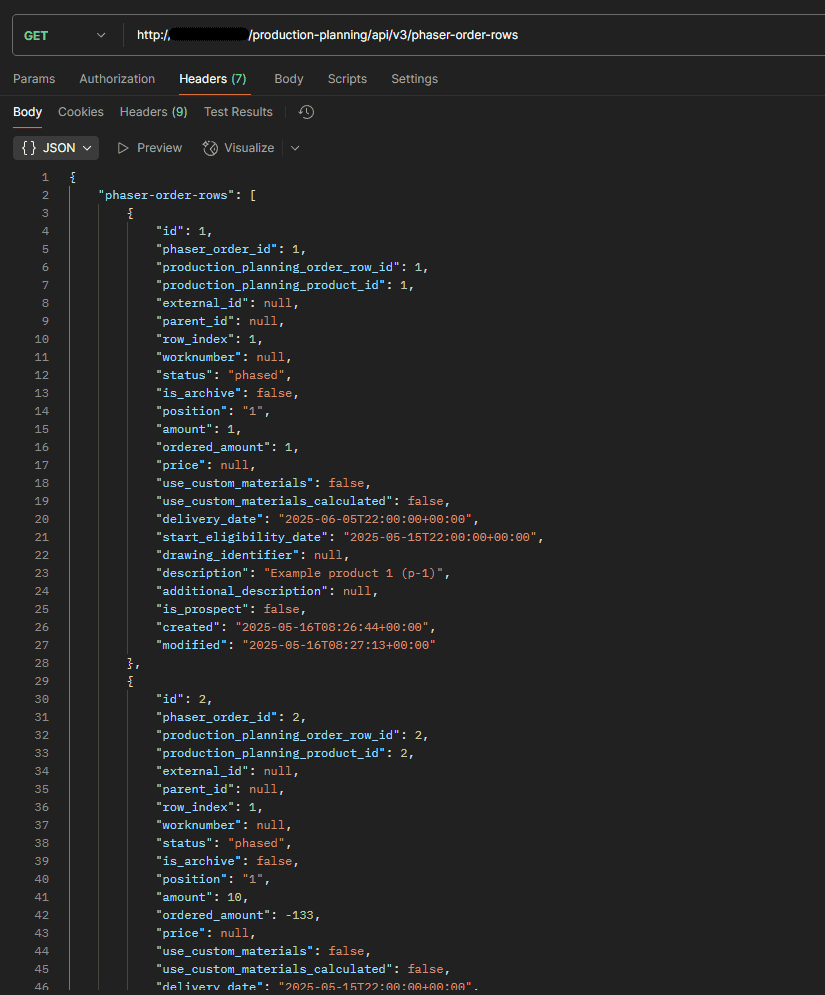
Task: Click the Visualize button
Action: pos(239,148)
